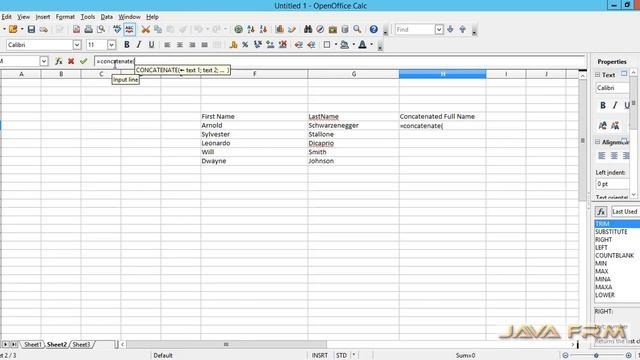Image resolution: width=640 pixels, height=360 pixels.
Task: Center cell text horizontally
Action: 180,45
